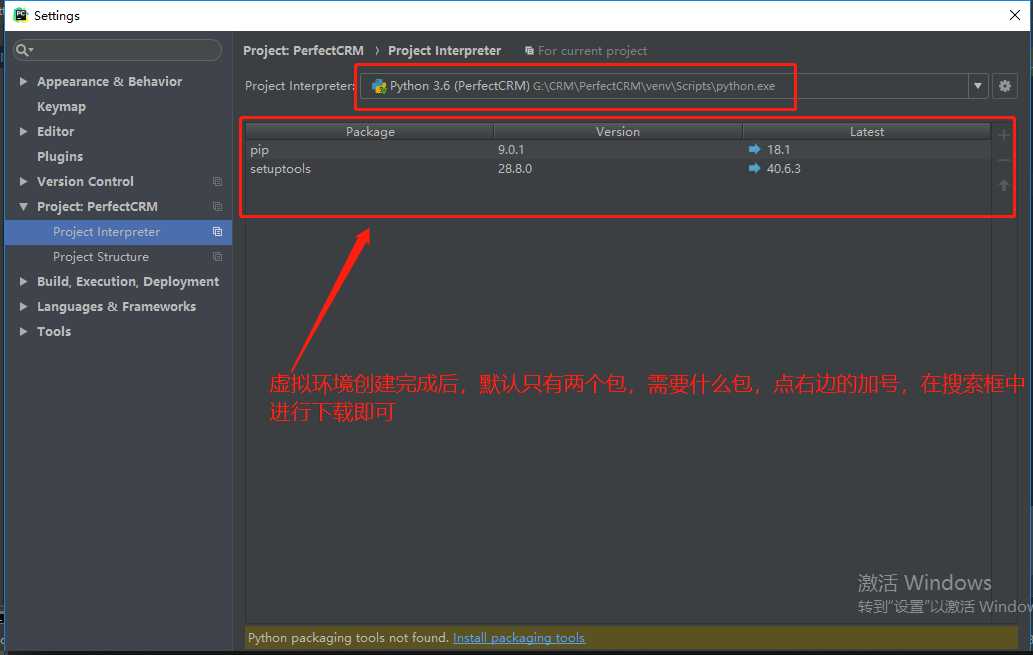Open Languages & Frameworks settings
Image resolution: width=1033 pixels, height=655 pixels.
point(116,306)
